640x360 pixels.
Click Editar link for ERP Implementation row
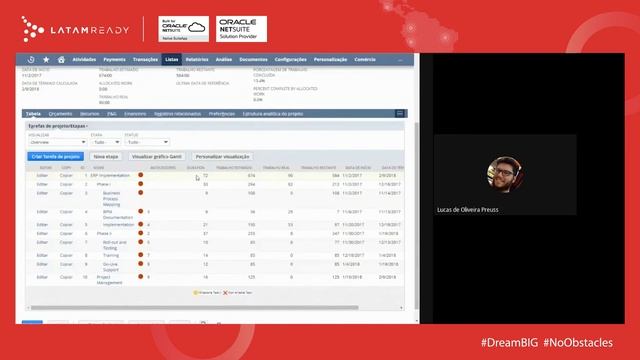(42, 176)
